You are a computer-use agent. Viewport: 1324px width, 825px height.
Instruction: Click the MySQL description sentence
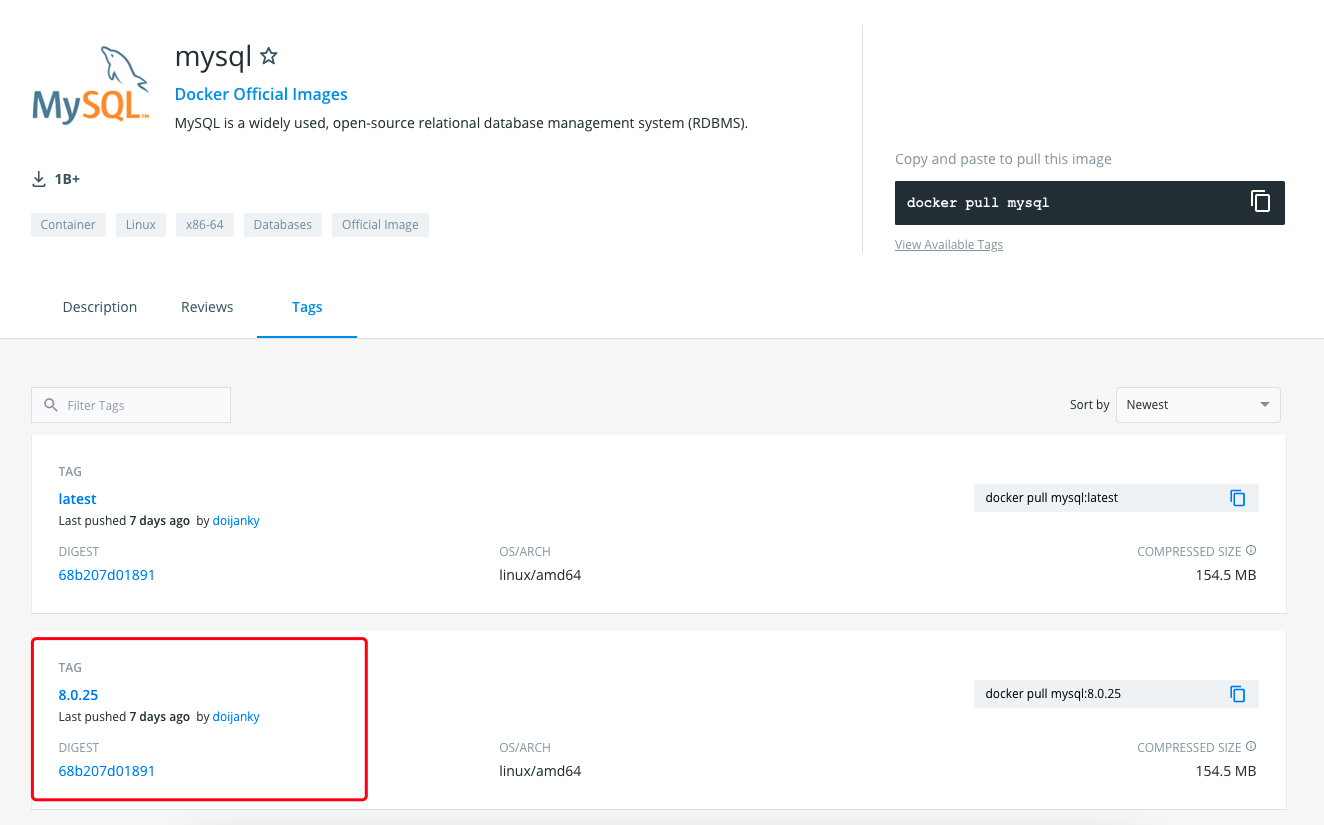462,124
